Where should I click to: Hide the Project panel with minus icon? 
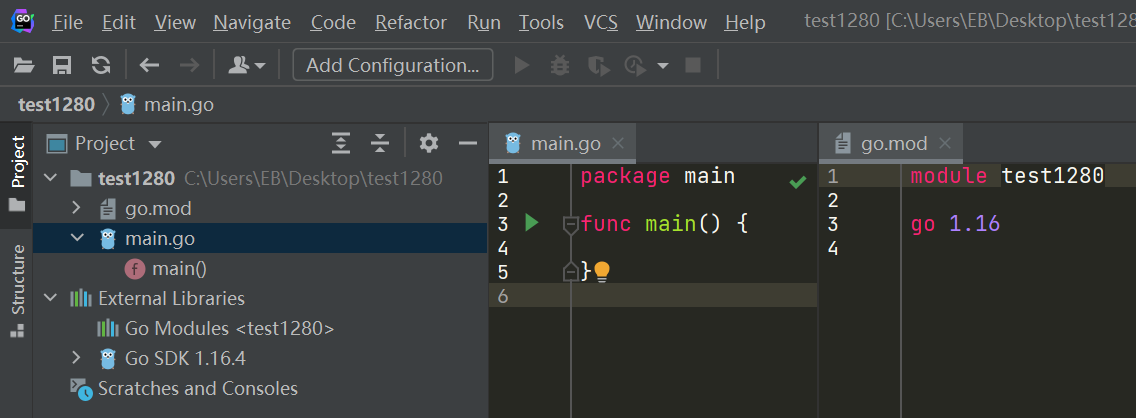[468, 143]
